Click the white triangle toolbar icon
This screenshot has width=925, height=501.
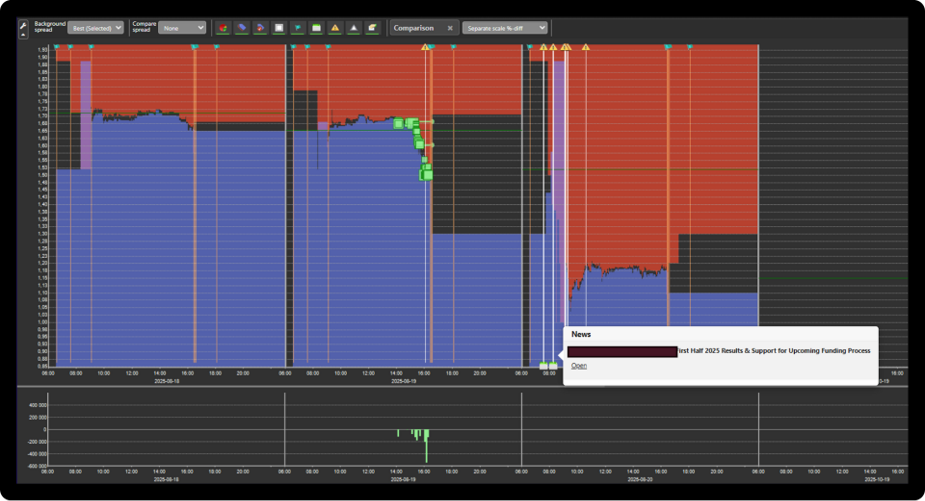pos(354,28)
